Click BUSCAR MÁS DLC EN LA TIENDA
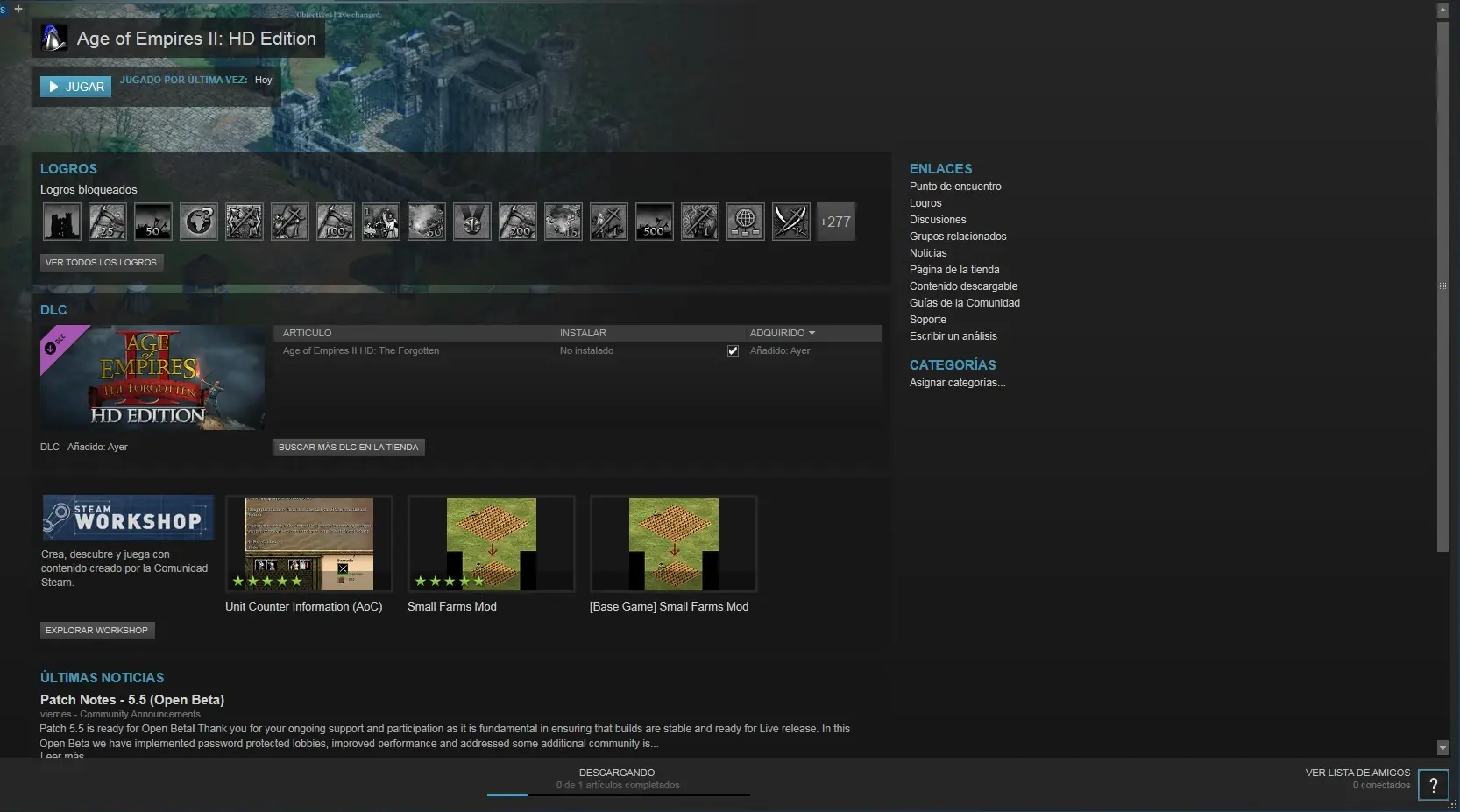This screenshot has width=1460, height=812. click(x=349, y=447)
